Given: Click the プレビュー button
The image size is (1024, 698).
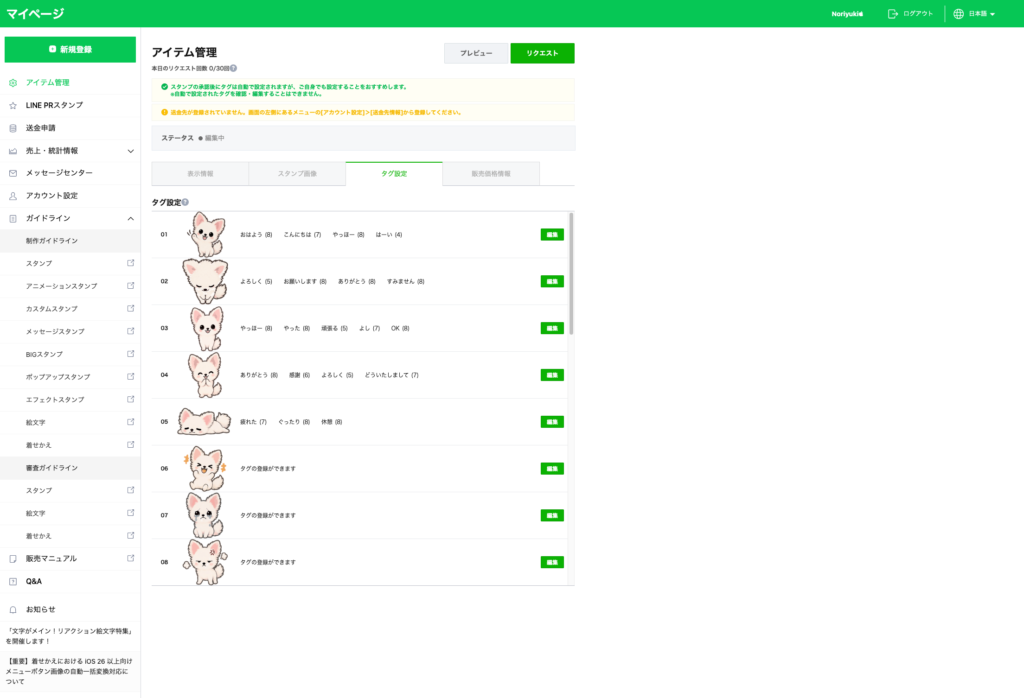Looking at the screenshot, I should (476, 54).
